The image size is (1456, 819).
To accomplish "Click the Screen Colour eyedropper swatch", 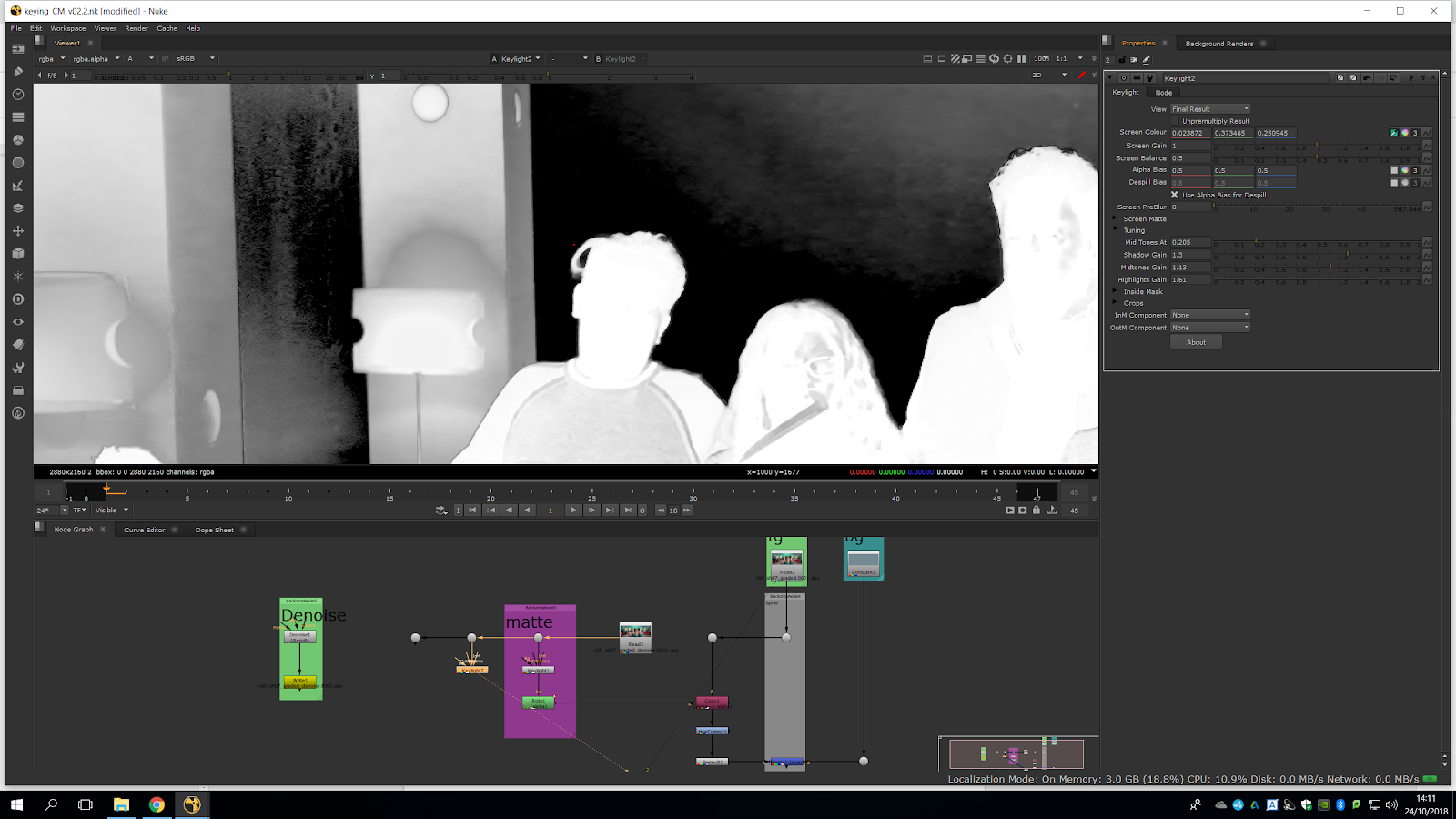I will [1393, 133].
